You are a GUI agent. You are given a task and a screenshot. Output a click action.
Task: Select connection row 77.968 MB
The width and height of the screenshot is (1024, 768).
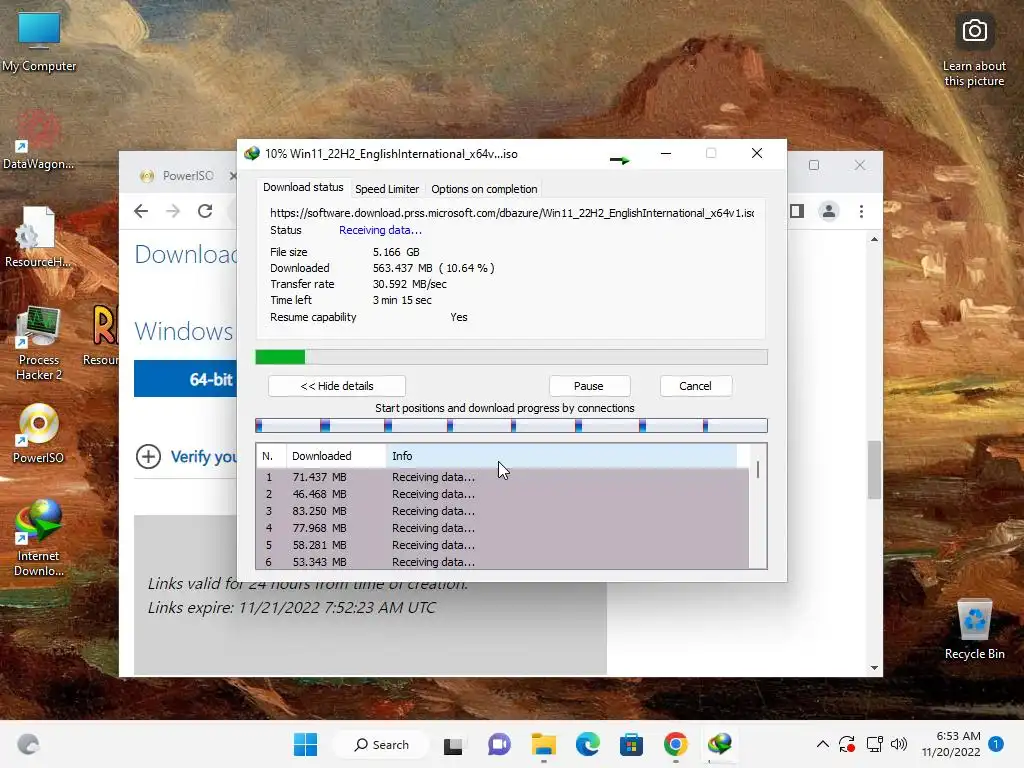503,528
